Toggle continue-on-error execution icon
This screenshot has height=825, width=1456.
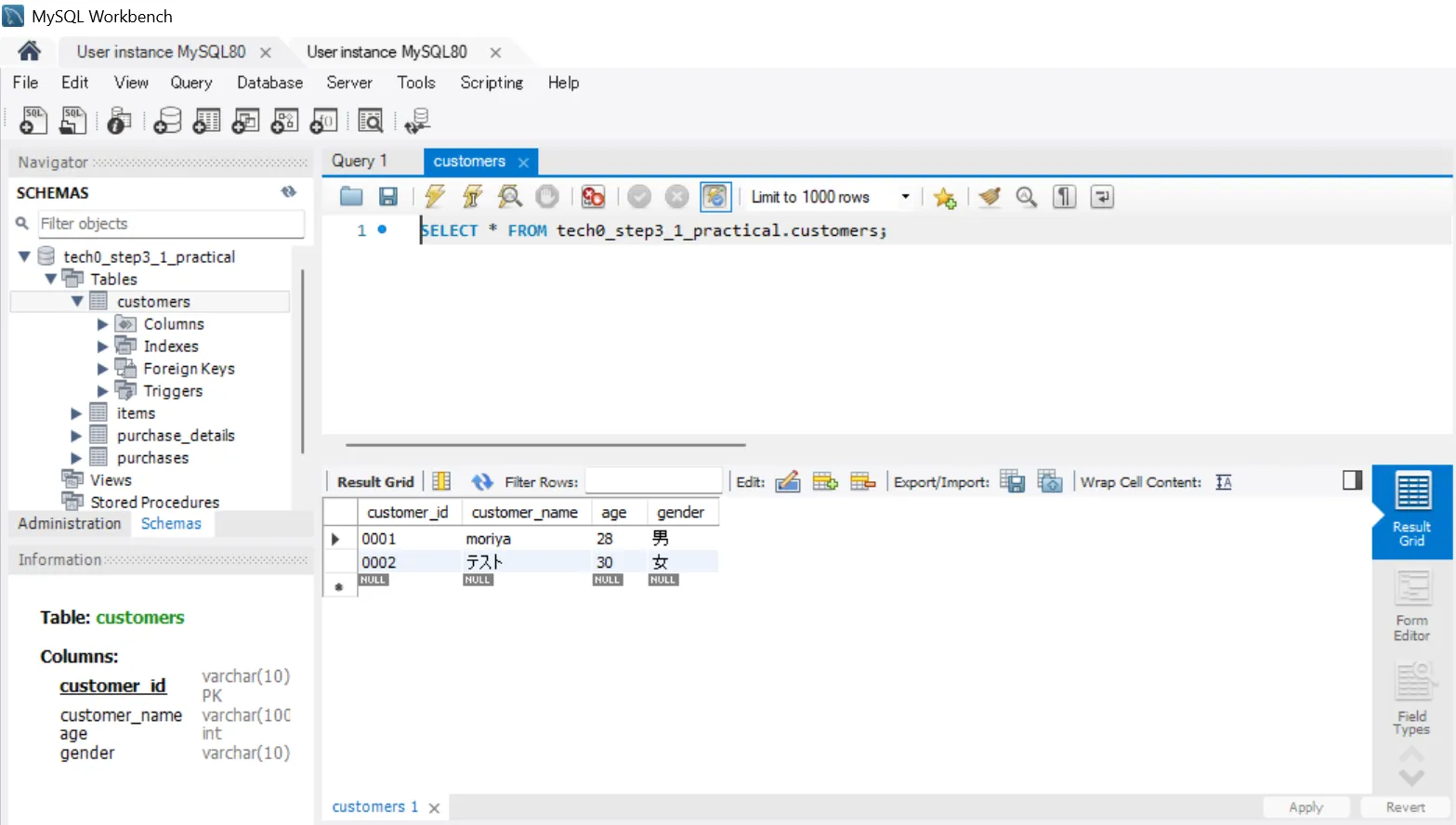[593, 196]
